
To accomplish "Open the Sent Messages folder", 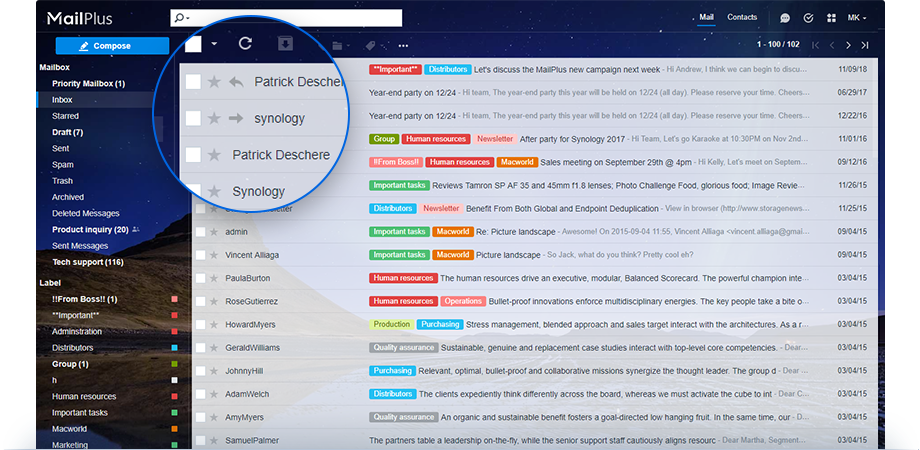I will click(x=80, y=246).
